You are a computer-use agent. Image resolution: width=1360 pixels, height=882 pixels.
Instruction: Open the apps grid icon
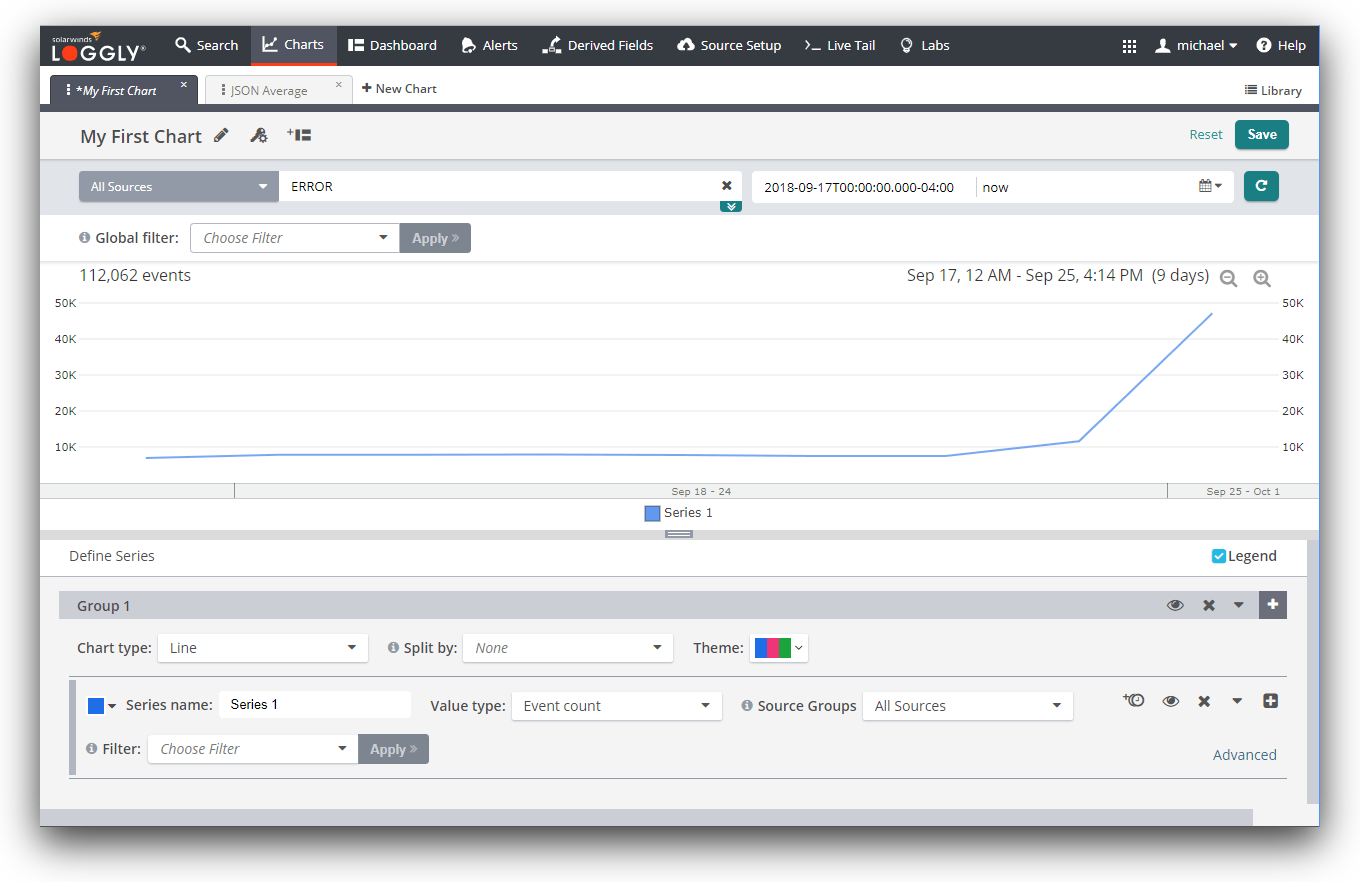[x=1129, y=46]
